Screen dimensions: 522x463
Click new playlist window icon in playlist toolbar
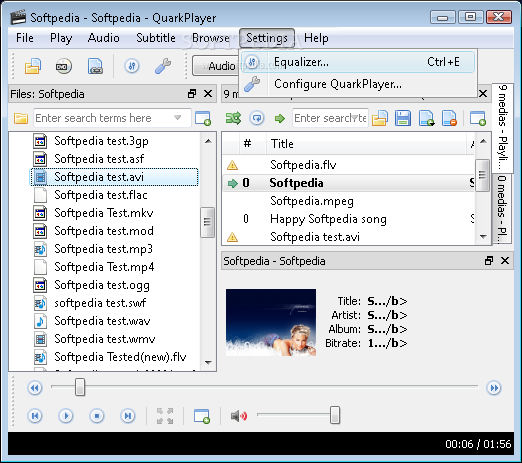478,118
